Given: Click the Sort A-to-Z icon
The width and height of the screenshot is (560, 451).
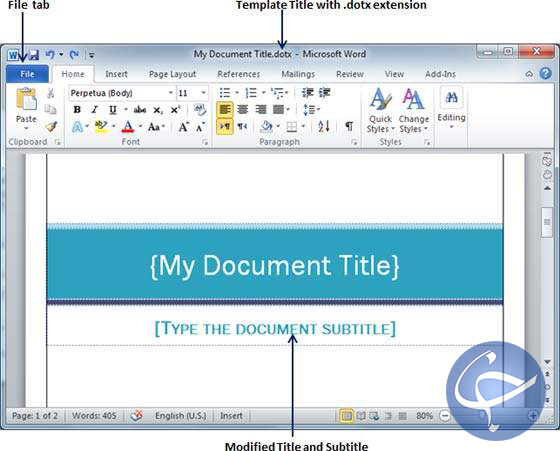Looking at the screenshot, I should 324,126.
